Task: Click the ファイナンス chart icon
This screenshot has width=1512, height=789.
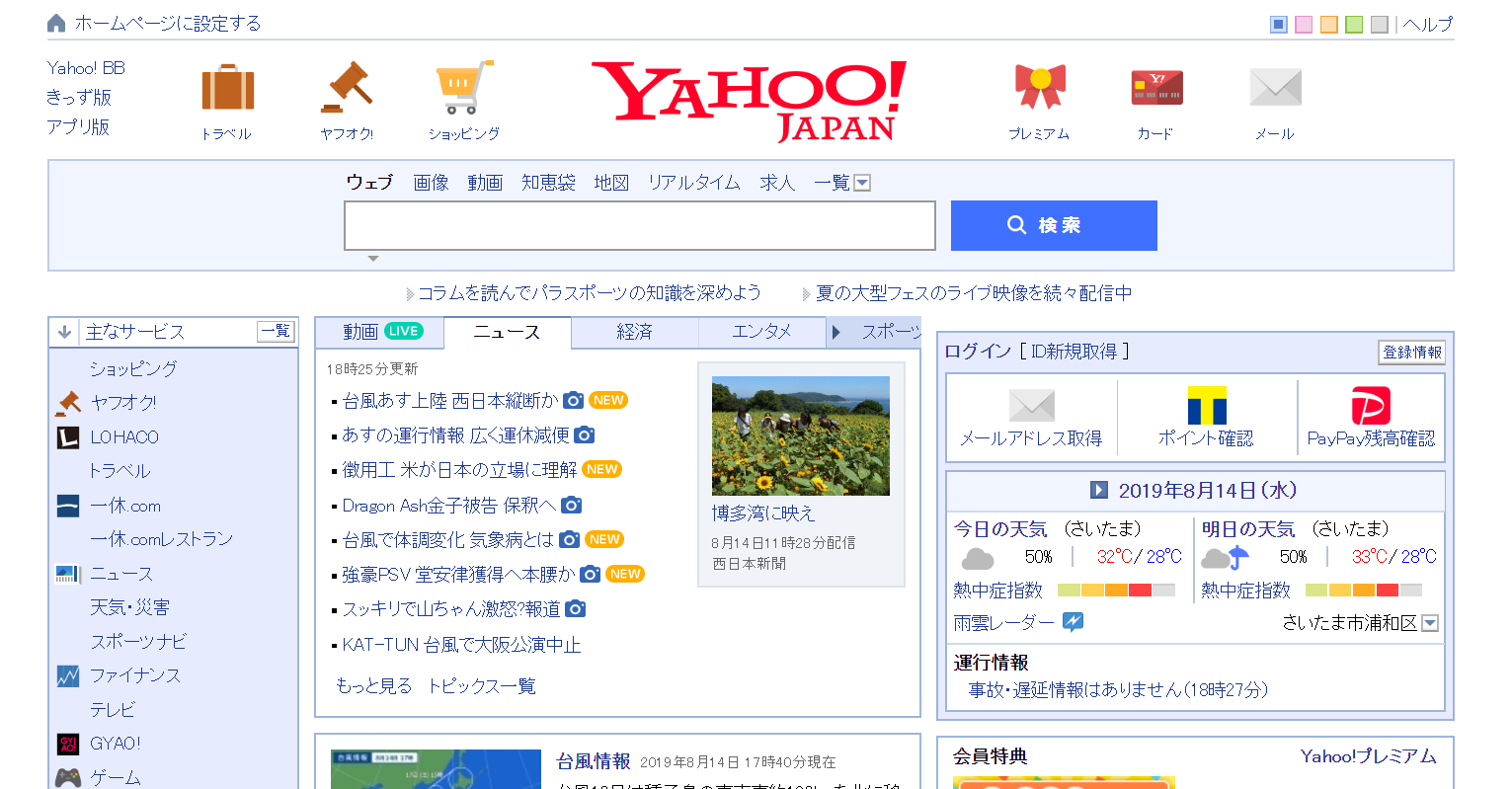Action: point(68,675)
